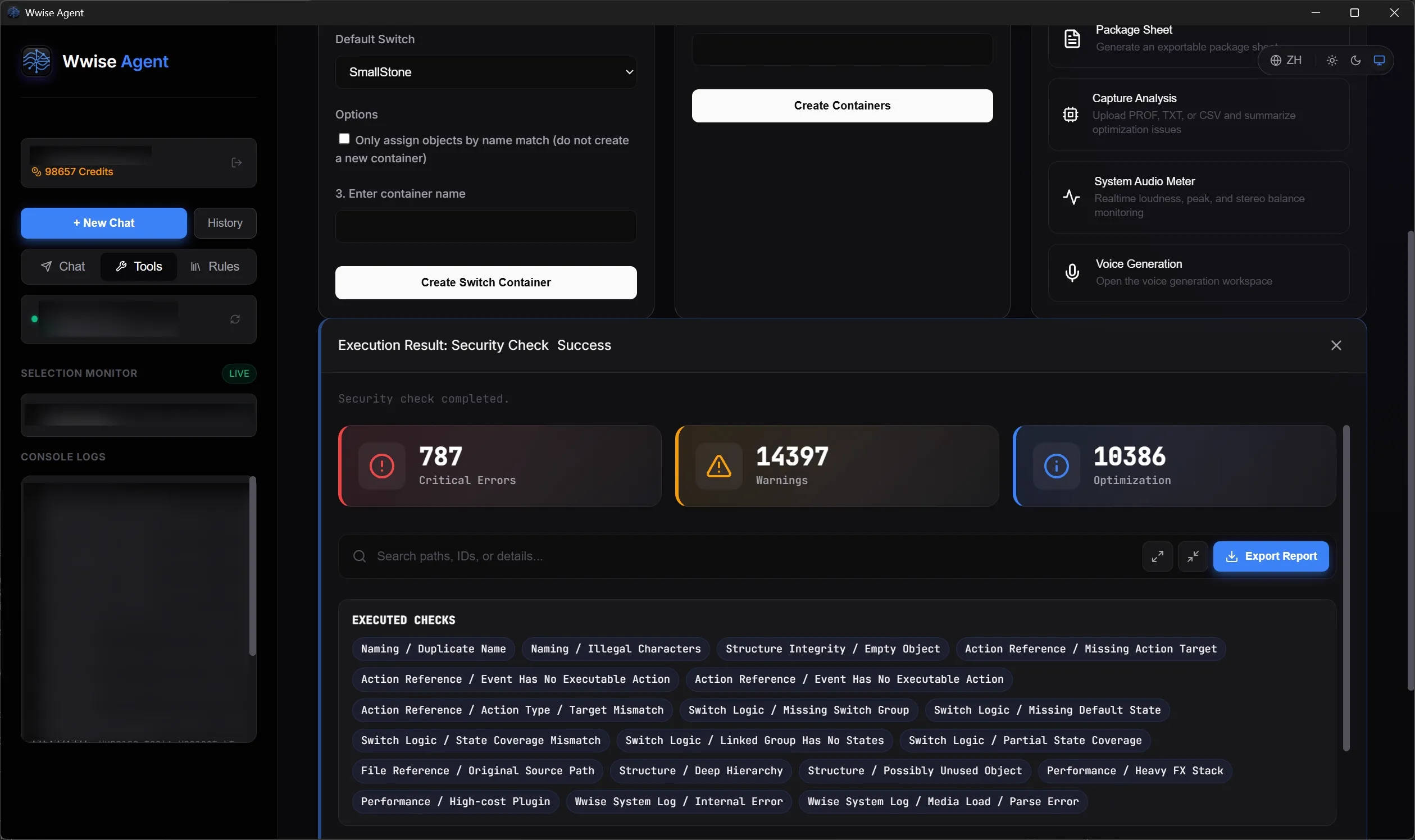Image resolution: width=1415 pixels, height=840 pixels.
Task: Click Switch Logic / Missing Default State tag
Action: coord(1047,710)
